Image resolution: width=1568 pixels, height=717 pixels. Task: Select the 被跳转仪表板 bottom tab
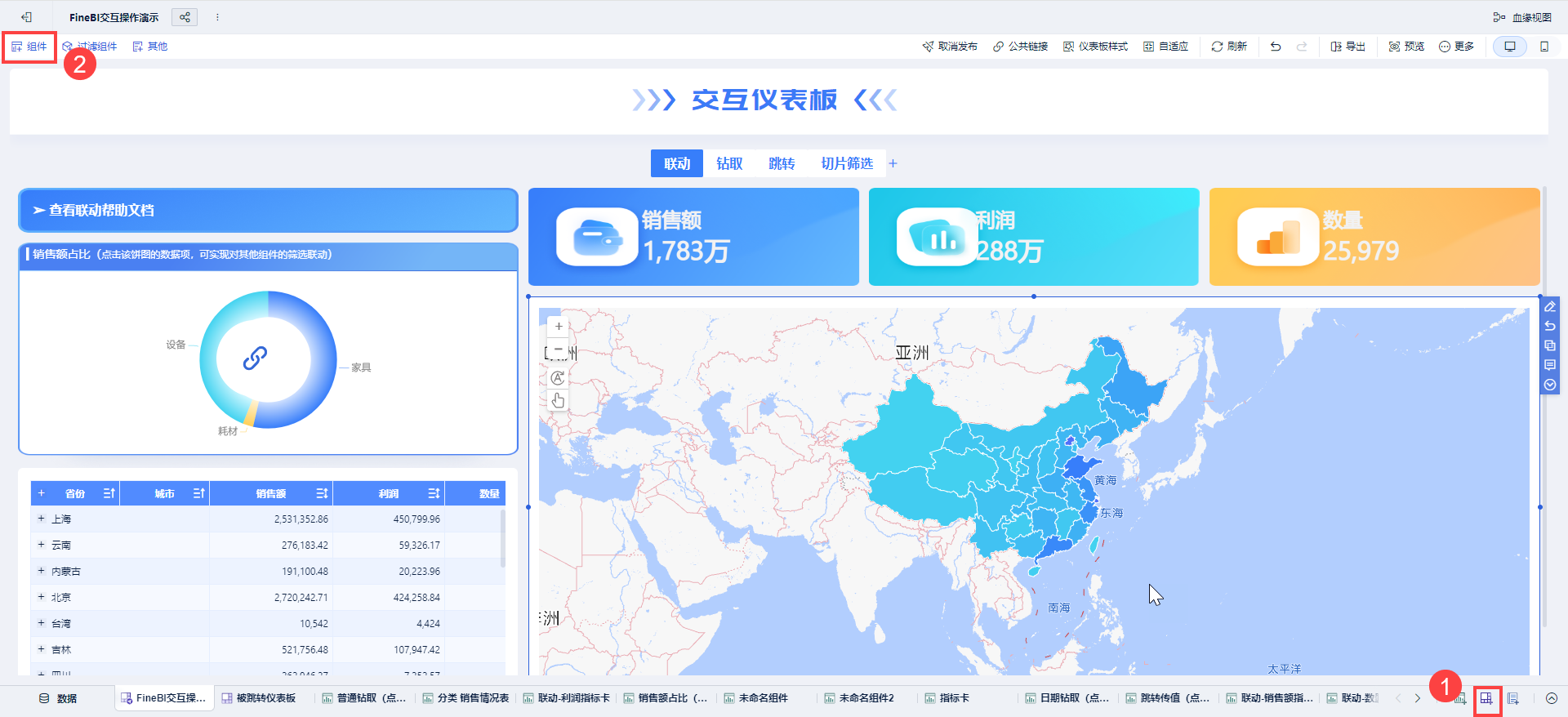[259, 698]
